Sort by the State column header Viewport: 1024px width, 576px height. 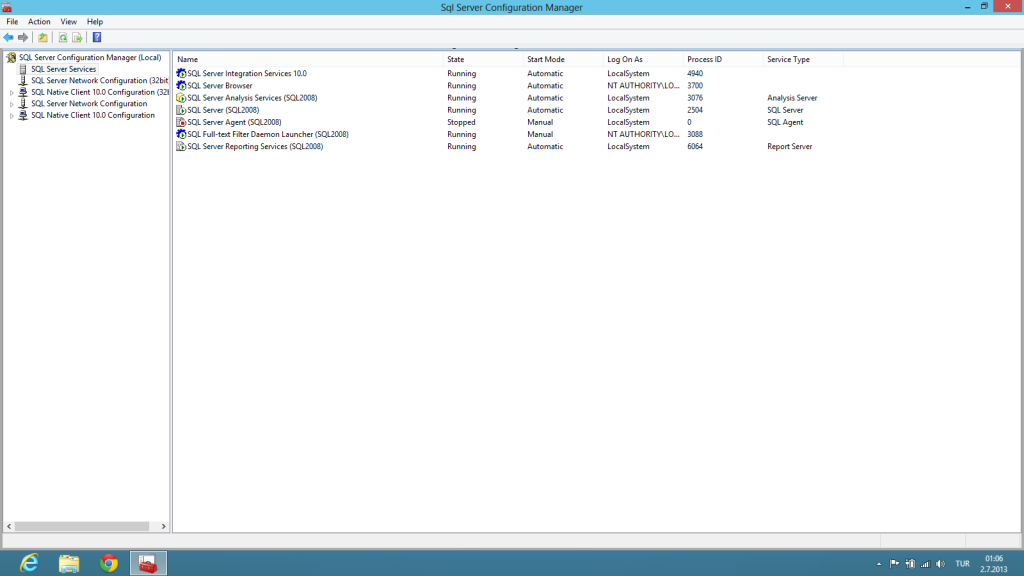point(483,59)
